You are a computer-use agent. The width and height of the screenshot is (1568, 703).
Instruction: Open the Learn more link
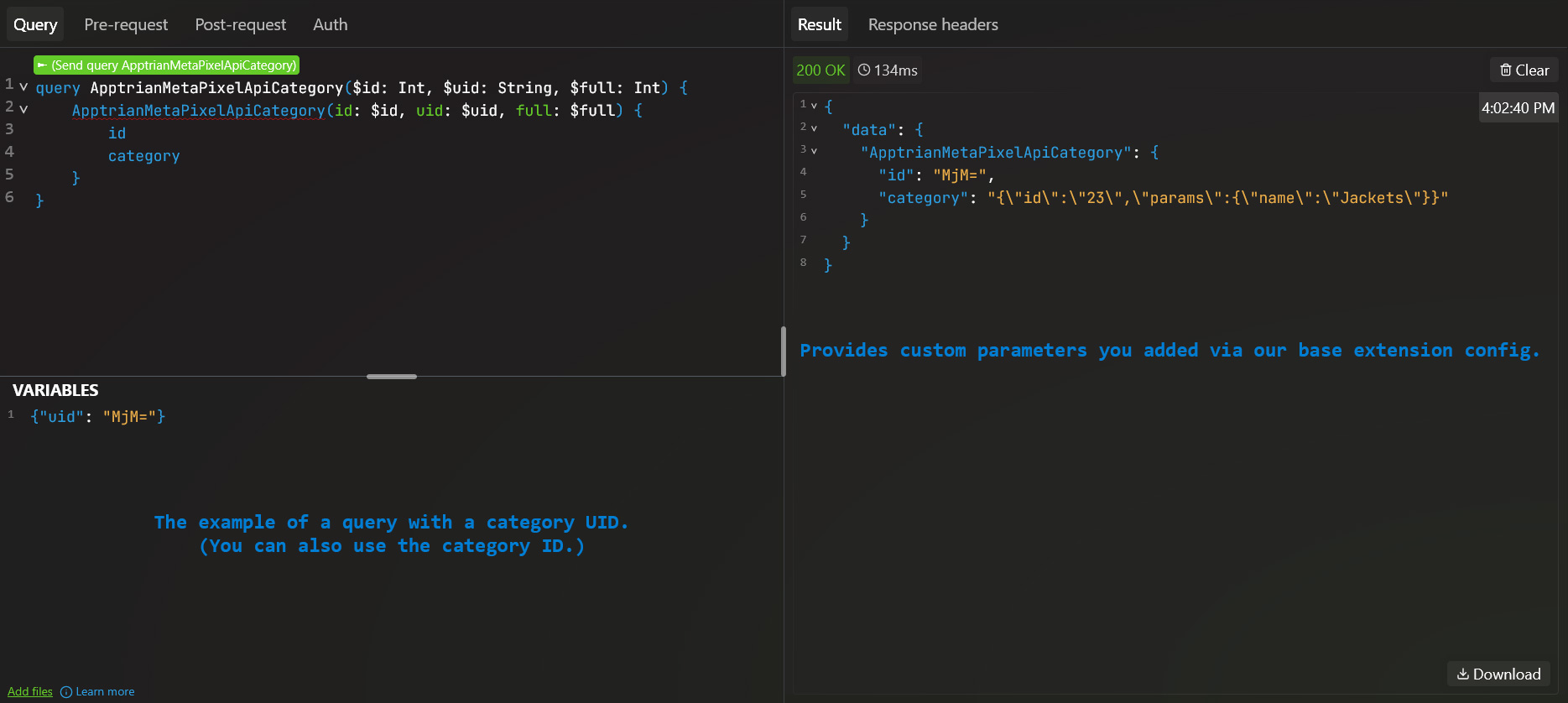105,691
